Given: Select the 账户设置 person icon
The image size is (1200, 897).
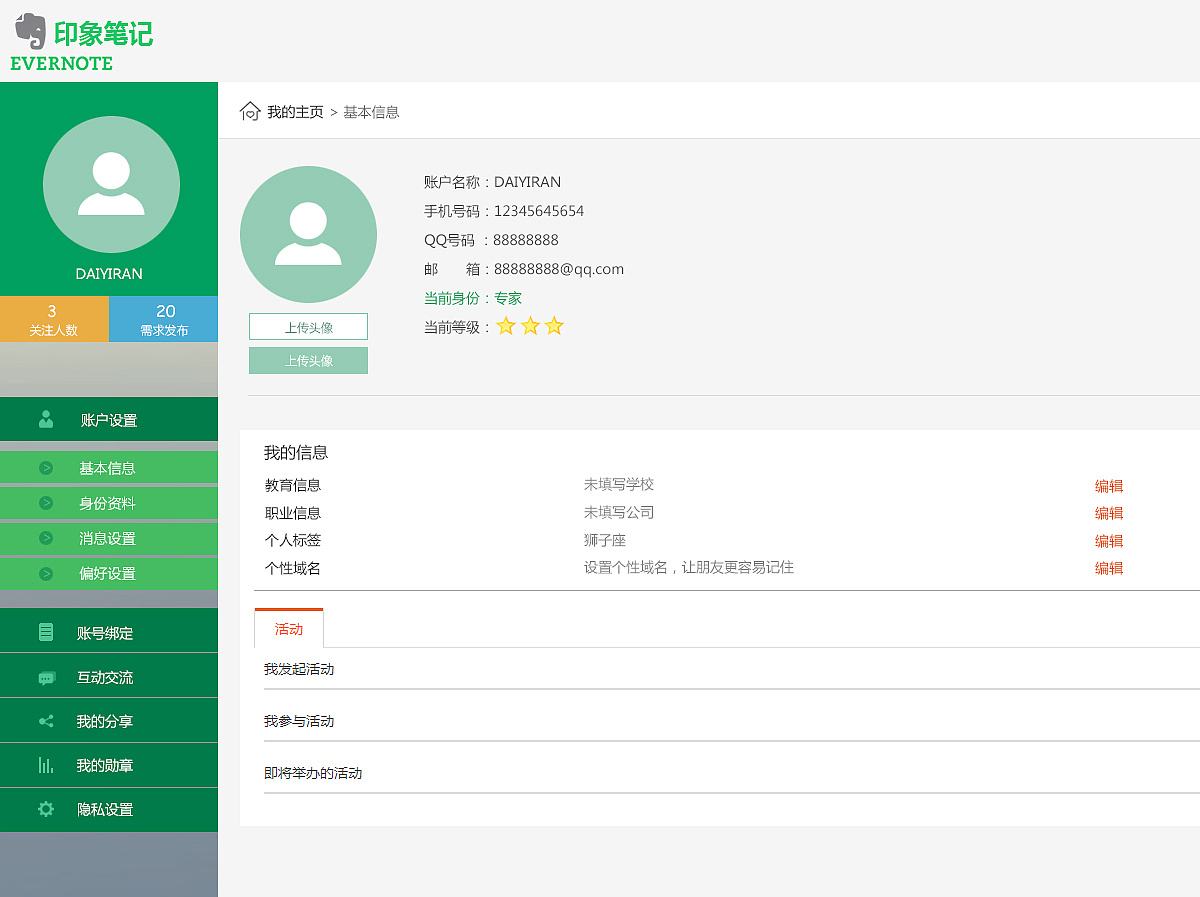Looking at the screenshot, I should click(44, 420).
